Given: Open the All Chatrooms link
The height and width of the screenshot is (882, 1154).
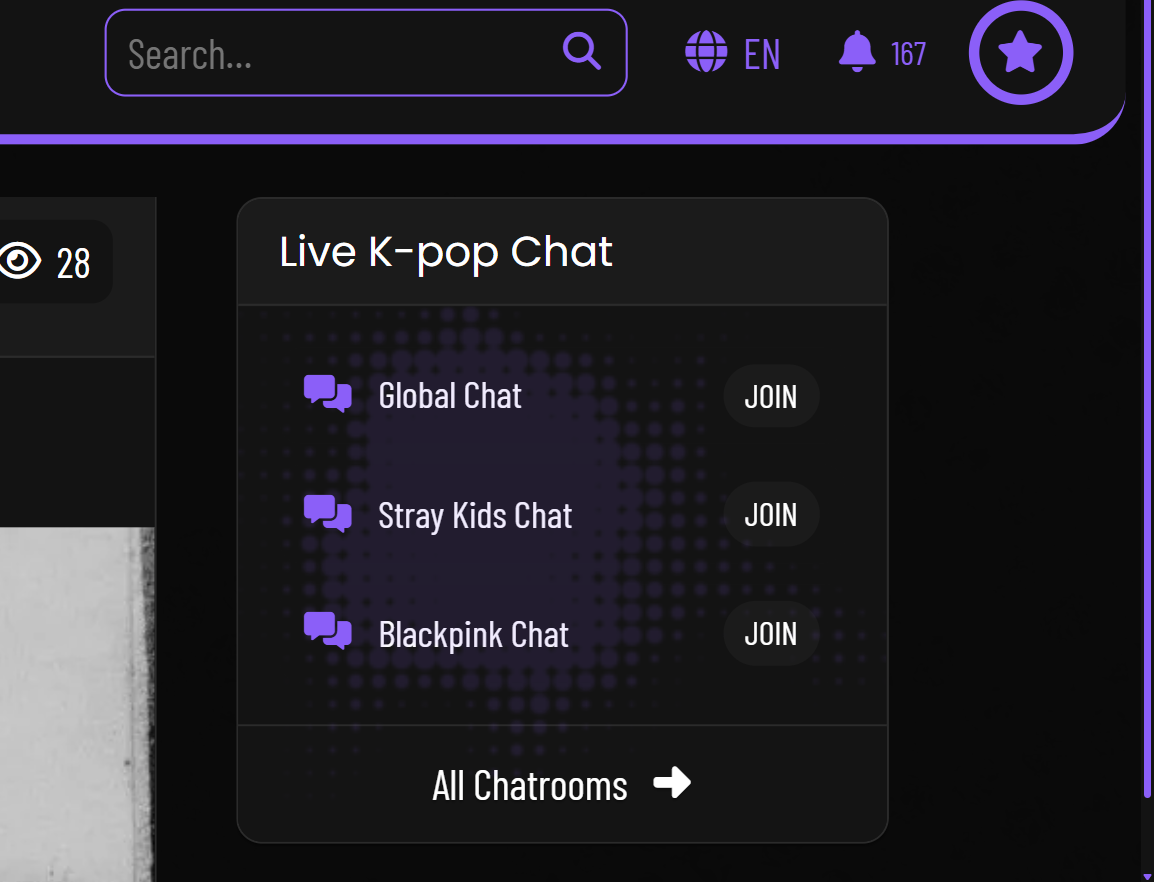Looking at the screenshot, I should point(530,786).
